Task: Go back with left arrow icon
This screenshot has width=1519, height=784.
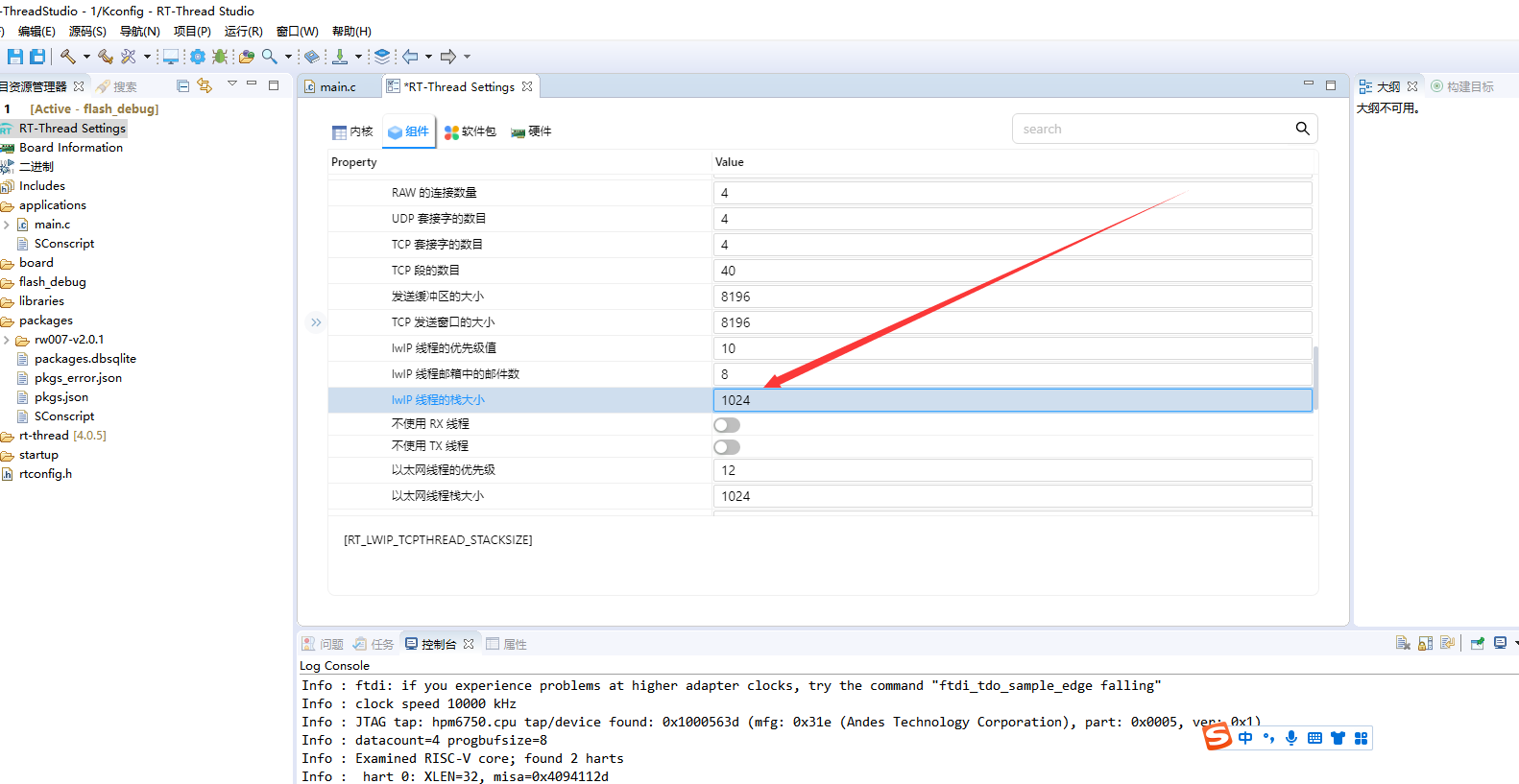Action: coord(410,57)
